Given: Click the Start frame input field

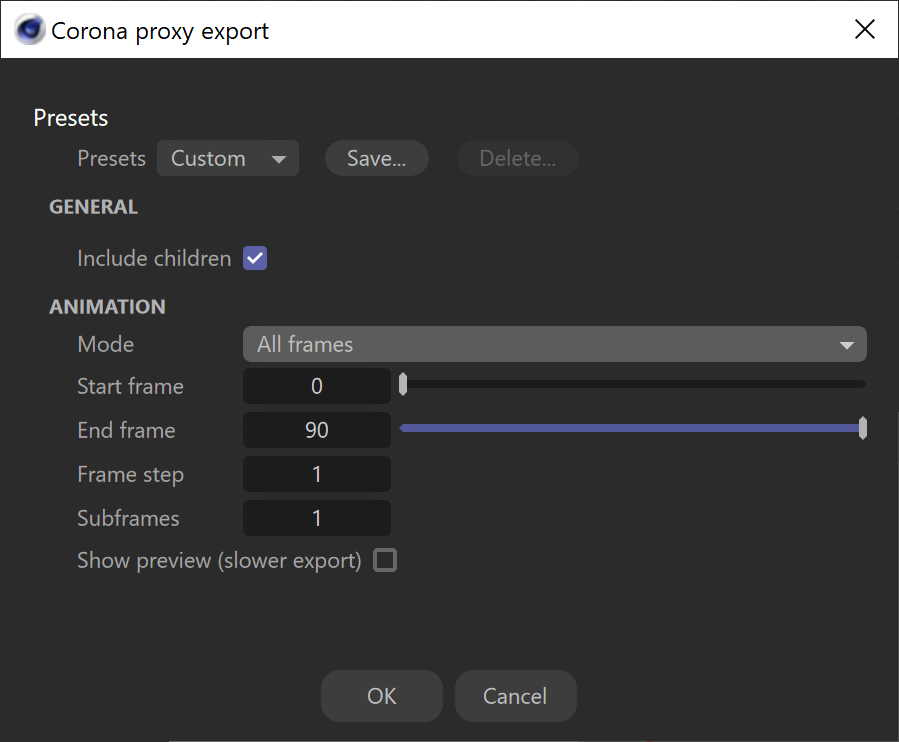Looking at the screenshot, I should pyautogui.click(x=316, y=386).
